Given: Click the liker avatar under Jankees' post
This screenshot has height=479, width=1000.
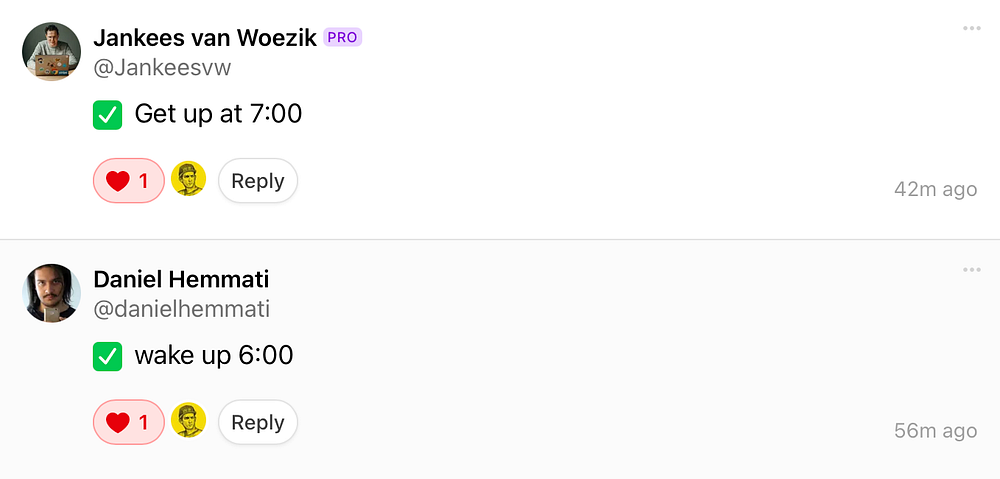Looking at the screenshot, I should [x=188, y=180].
